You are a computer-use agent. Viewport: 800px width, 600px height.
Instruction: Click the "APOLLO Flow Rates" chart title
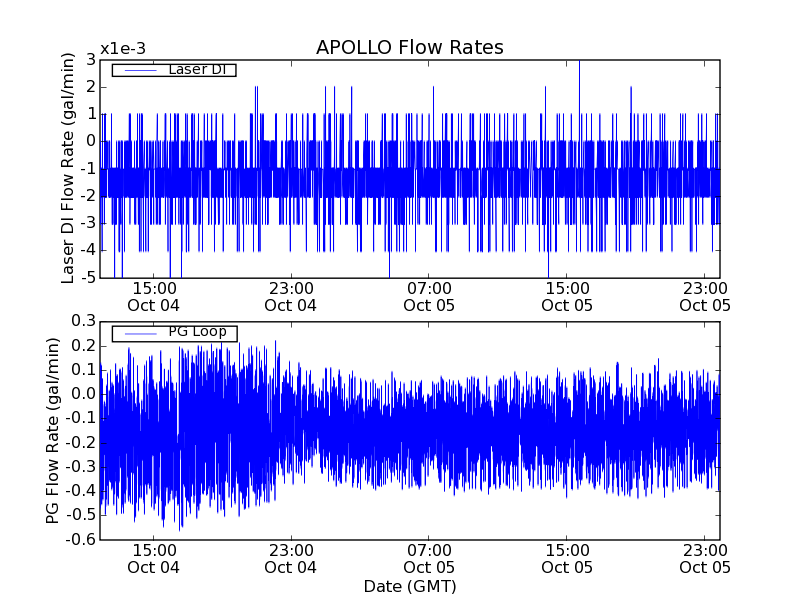click(410, 47)
